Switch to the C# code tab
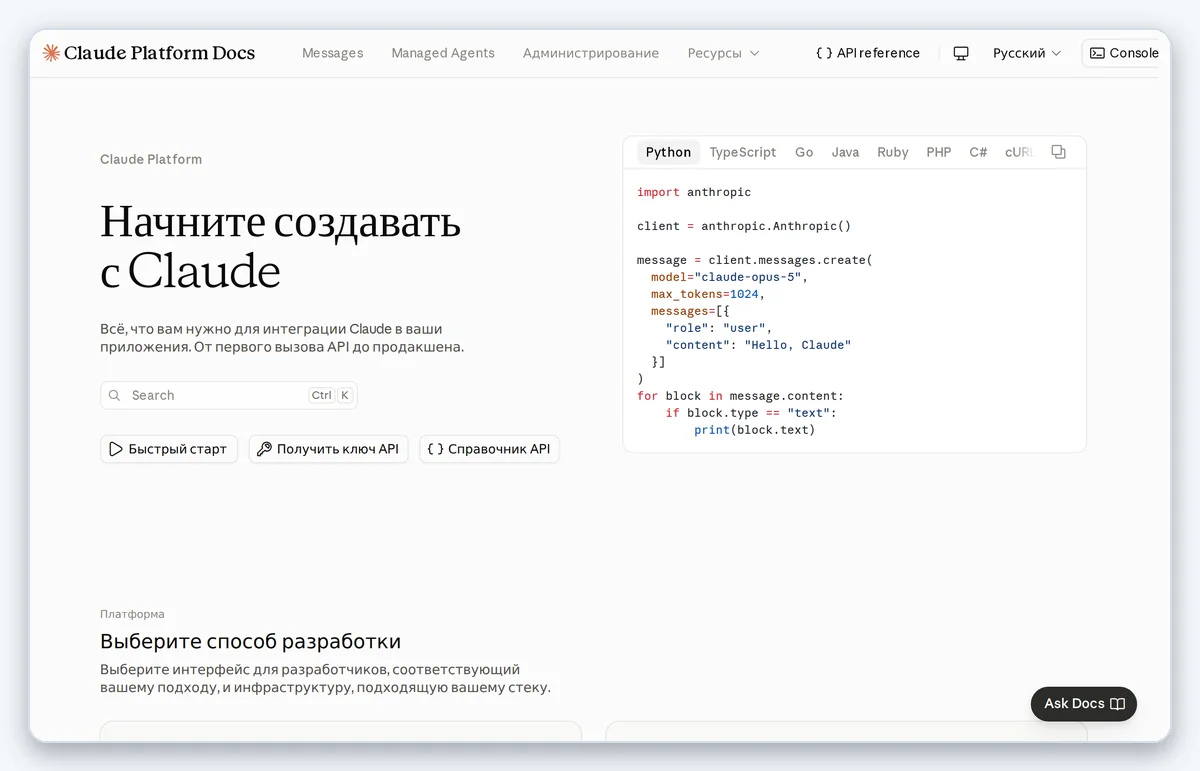Screen dimensions: 1200x771 (978, 152)
